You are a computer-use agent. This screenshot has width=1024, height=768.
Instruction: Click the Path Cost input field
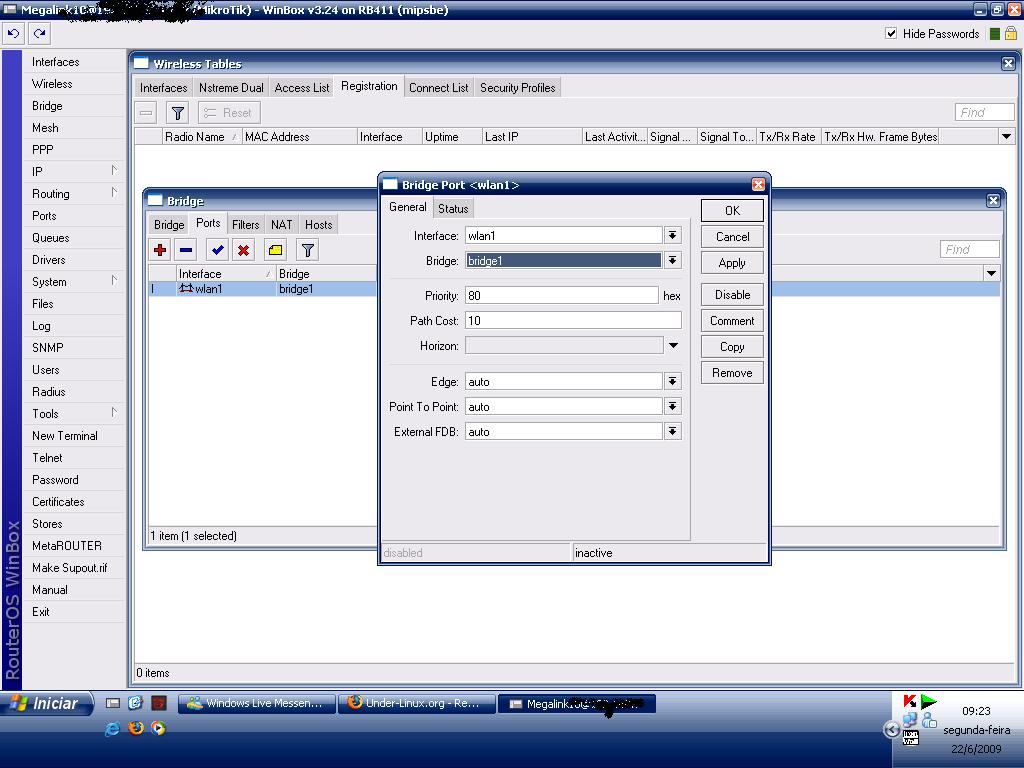click(572, 321)
